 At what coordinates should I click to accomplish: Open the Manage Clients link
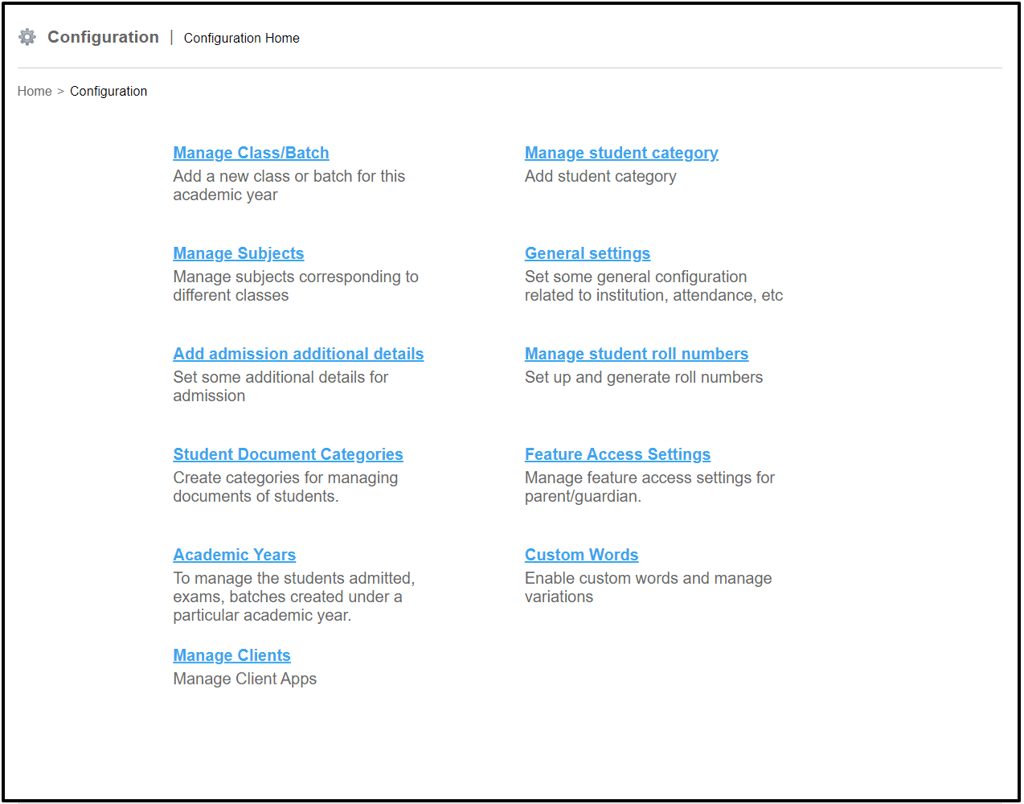(x=232, y=656)
